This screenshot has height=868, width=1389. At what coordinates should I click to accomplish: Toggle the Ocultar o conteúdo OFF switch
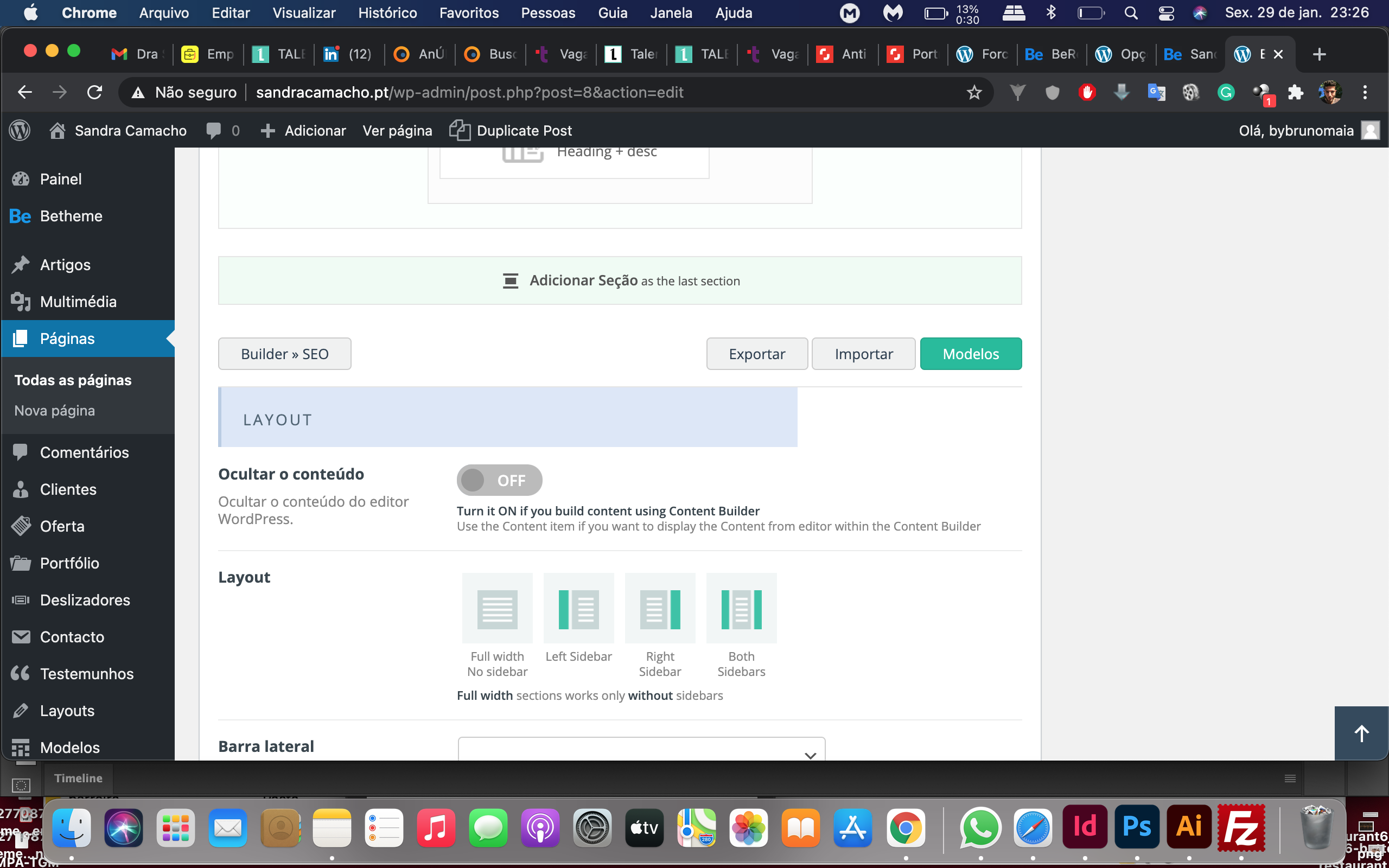coord(498,480)
